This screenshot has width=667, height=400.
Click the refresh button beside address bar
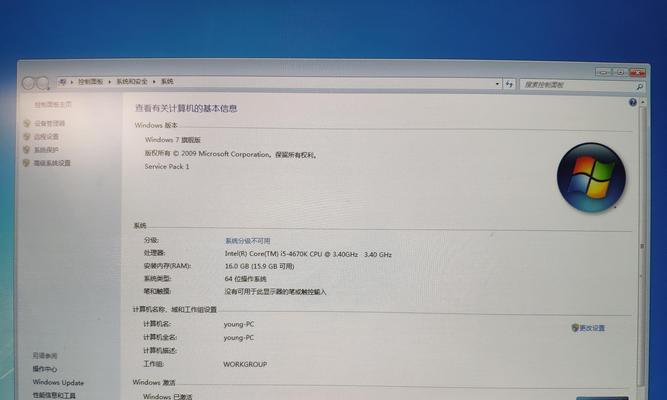click(509, 84)
